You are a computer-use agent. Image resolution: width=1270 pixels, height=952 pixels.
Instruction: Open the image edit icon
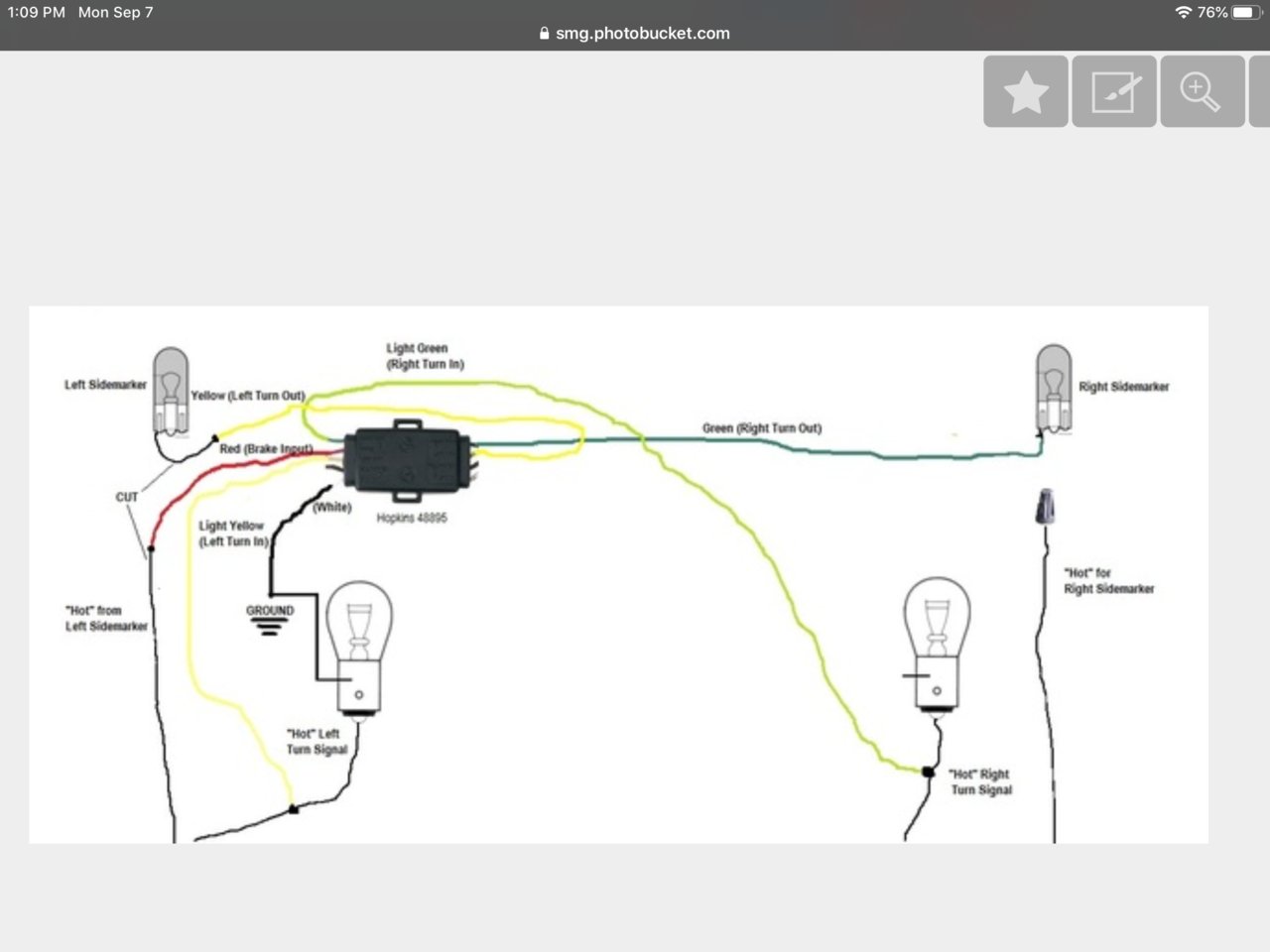pyautogui.click(x=1114, y=91)
